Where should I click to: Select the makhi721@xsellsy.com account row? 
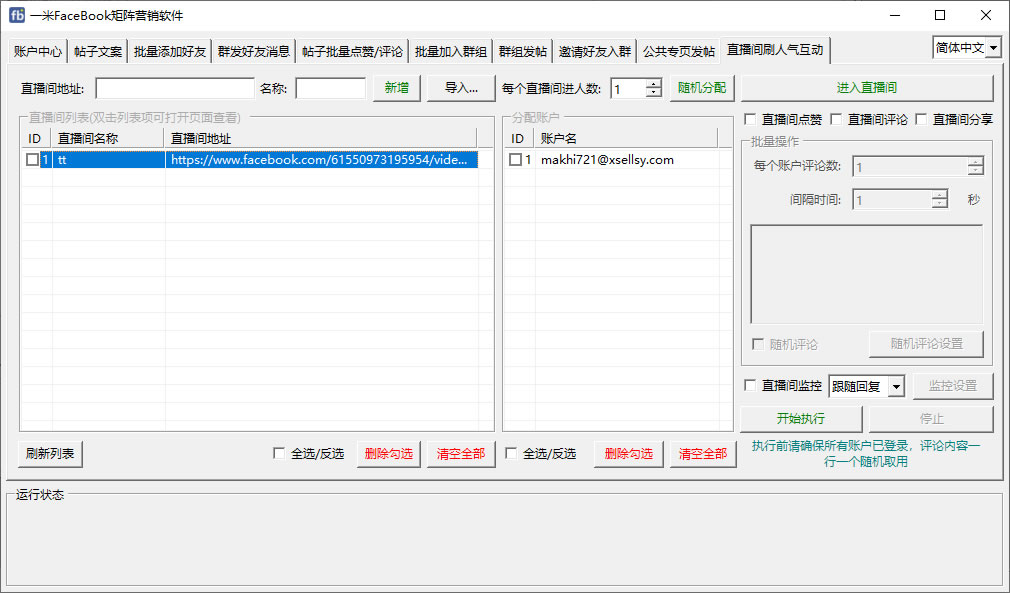(618, 160)
